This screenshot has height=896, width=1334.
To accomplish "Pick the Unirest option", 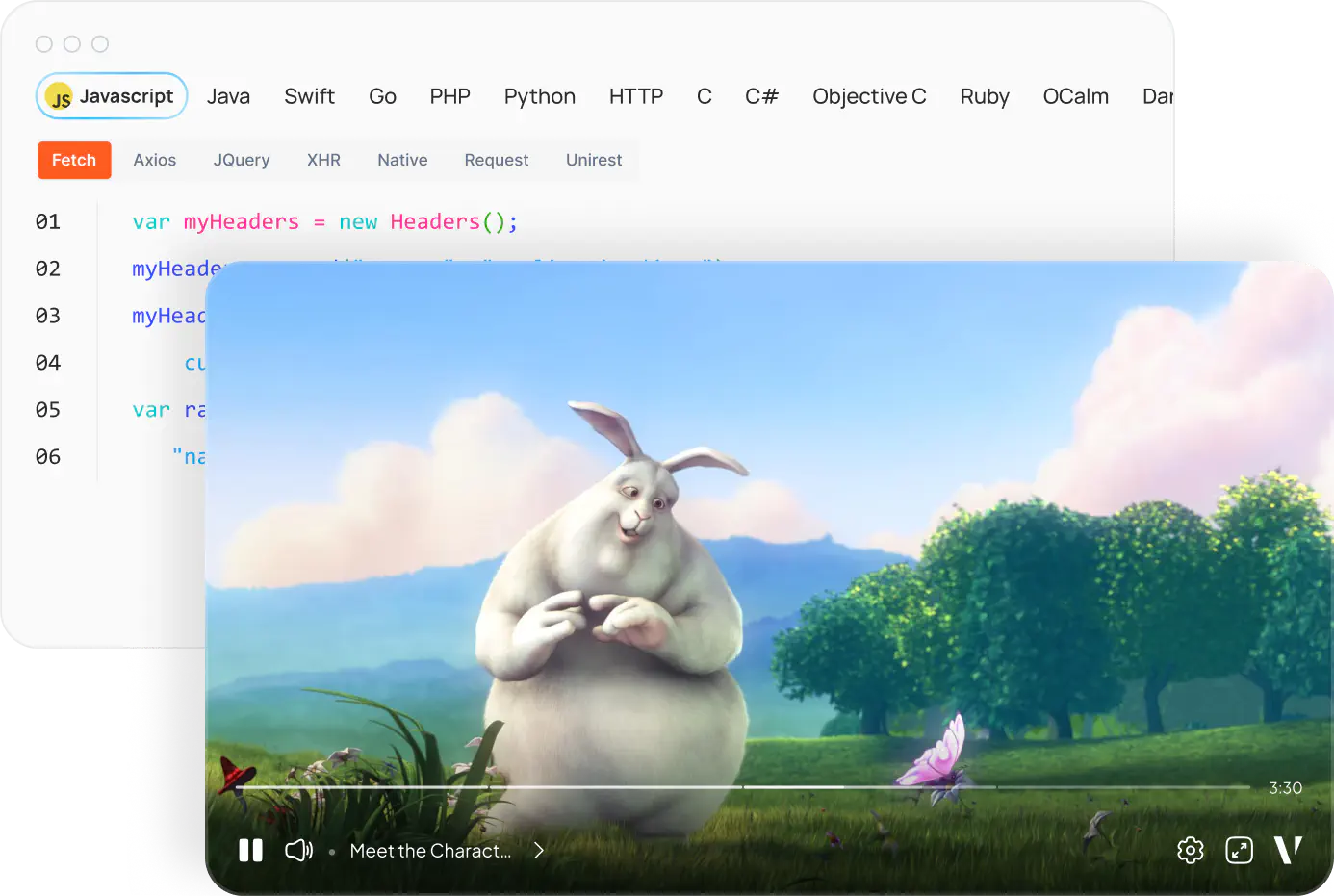I will [x=594, y=160].
